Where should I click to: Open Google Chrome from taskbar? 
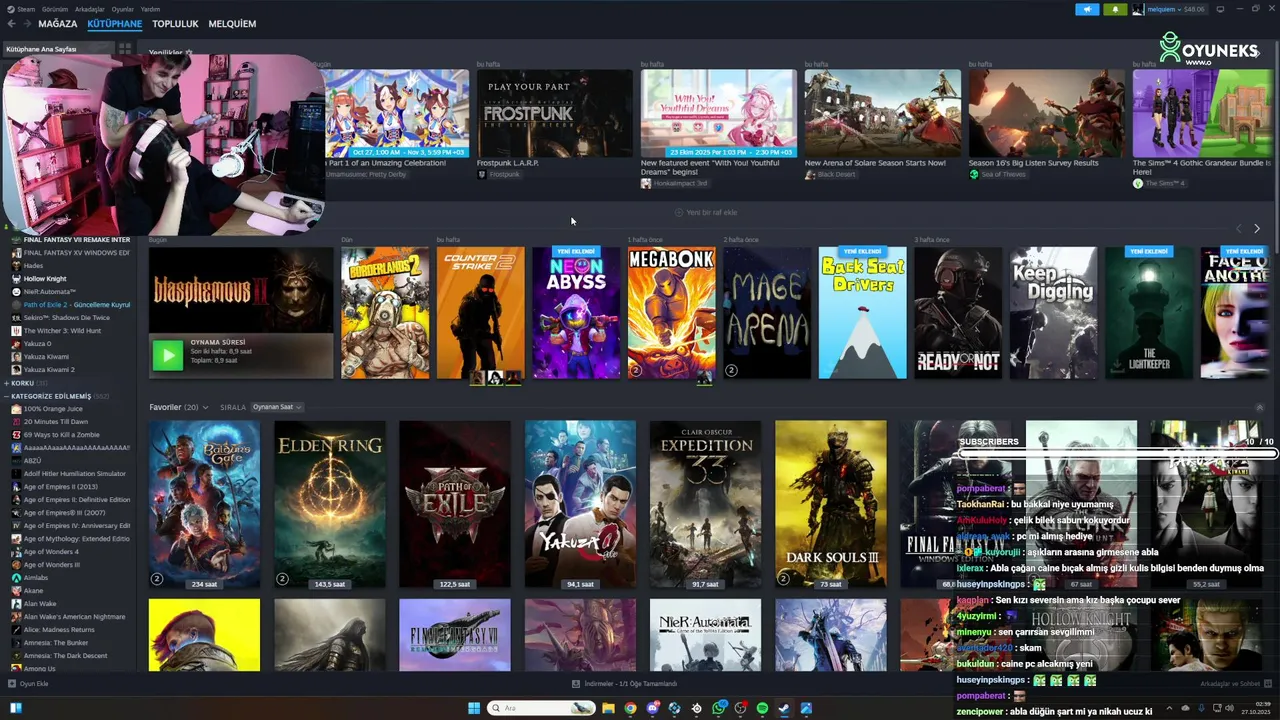(x=630, y=708)
